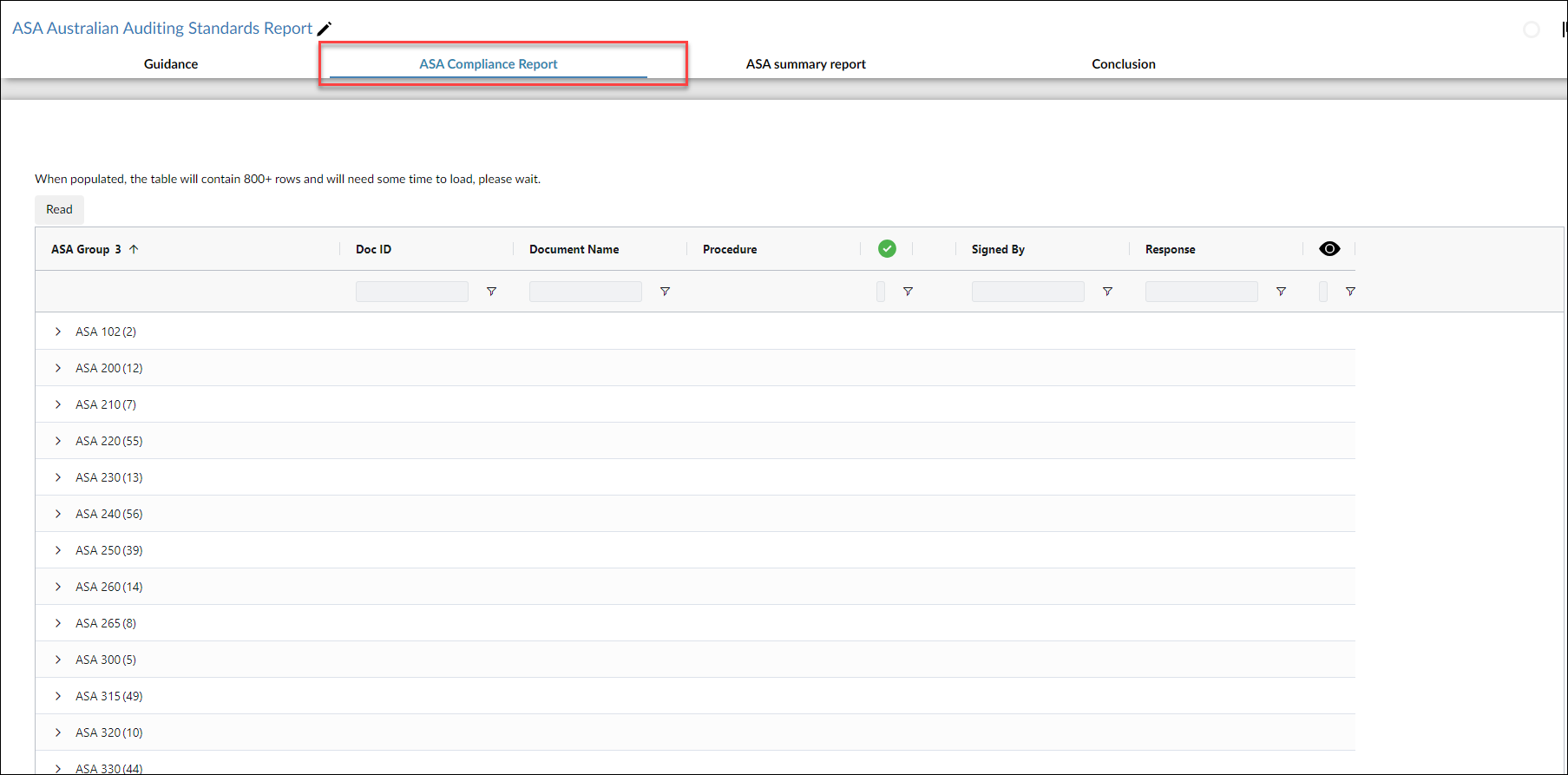Click the Doc ID filter text box
This screenshot has width=1568, height=775.
[412, 292]
